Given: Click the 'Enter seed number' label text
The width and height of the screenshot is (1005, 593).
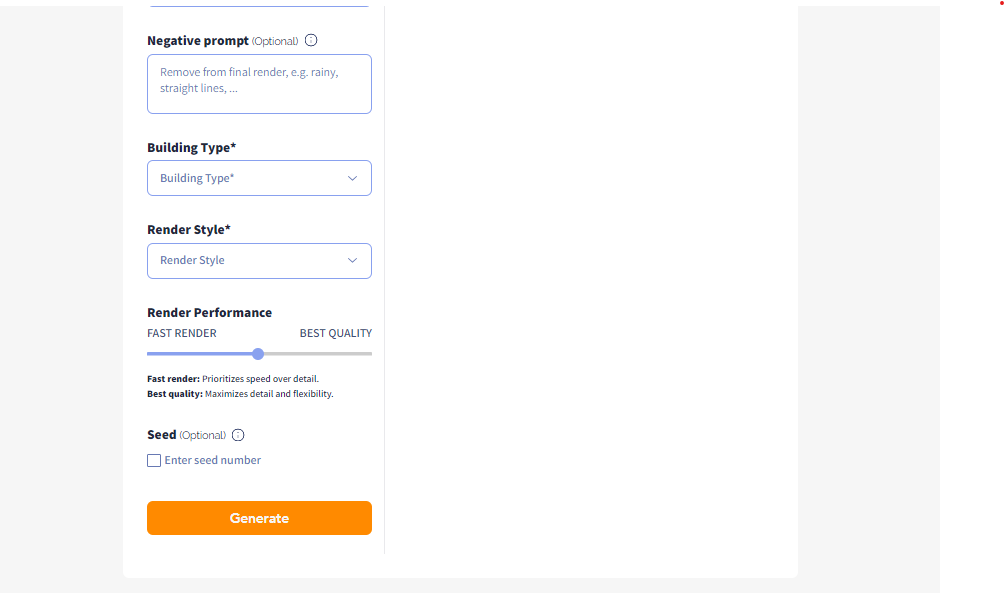Looking at the screenshot, I should [x=213, y=461].
